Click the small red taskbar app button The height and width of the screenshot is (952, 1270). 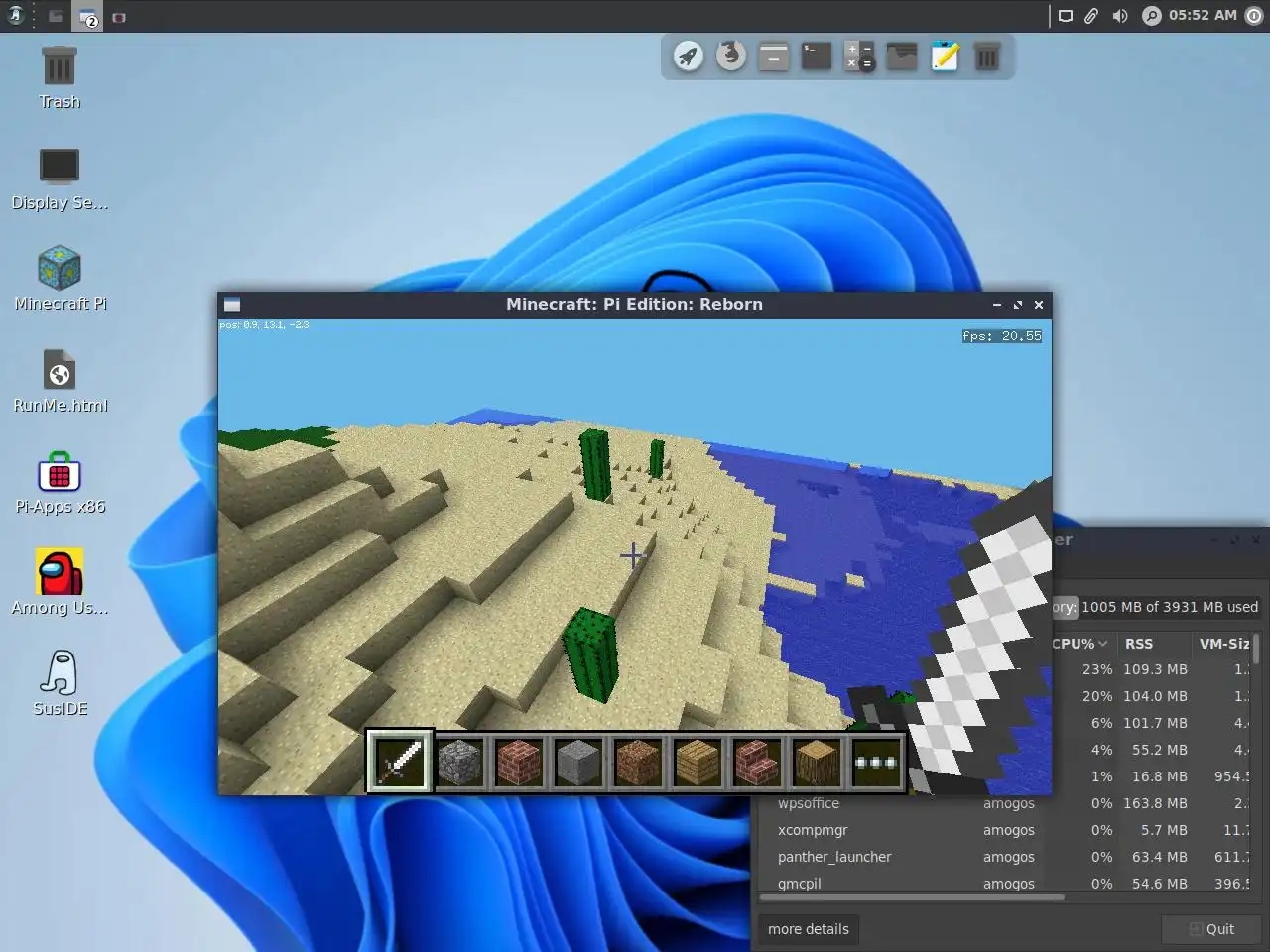pyautogui.click(x=119, y=17)
